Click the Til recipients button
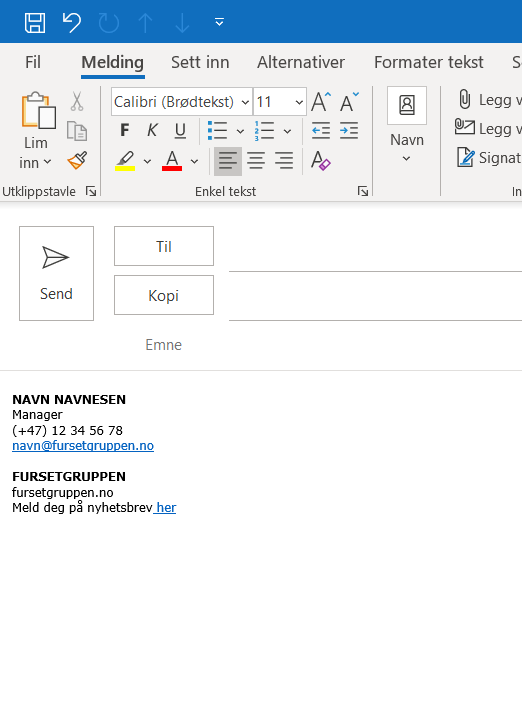The height and width of the screenshot is (703, 522). click(x=164, y=246)
